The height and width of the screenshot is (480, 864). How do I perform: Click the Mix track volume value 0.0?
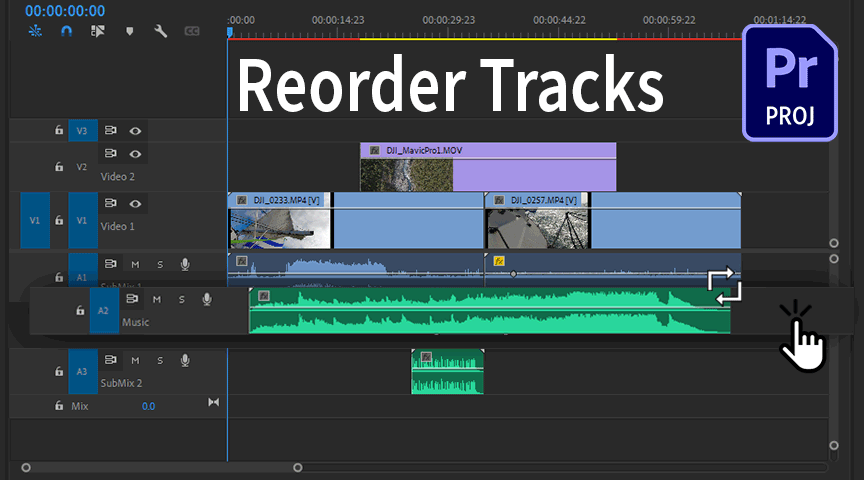click(148, 407)
